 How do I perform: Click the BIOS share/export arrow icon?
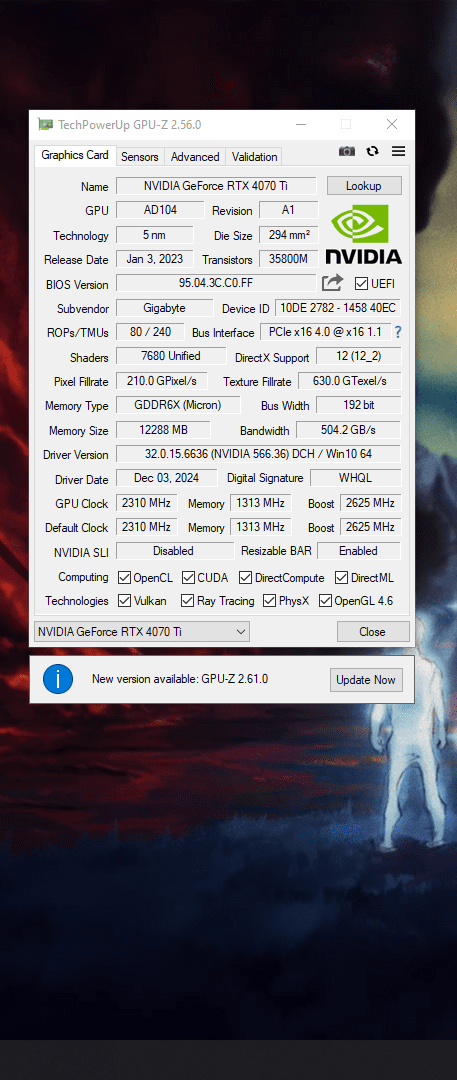pyautogui.click(x=332, y=282)
